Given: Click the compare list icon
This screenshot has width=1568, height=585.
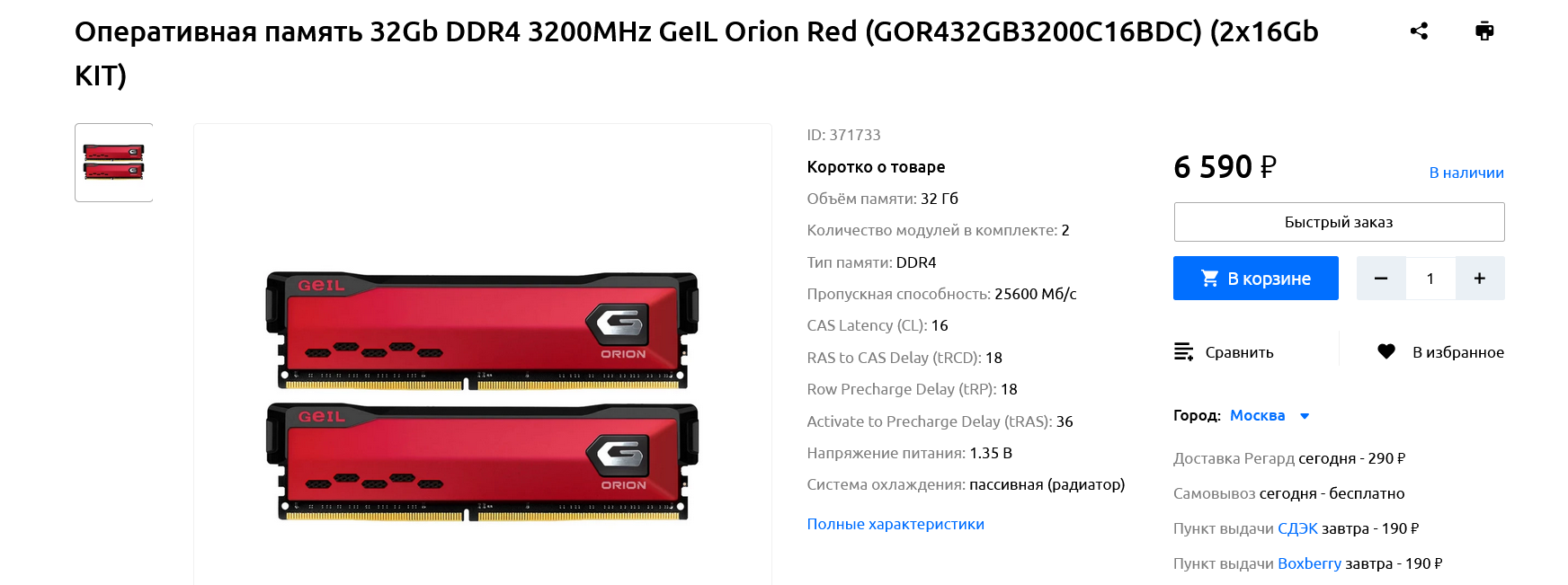Looking at the screenshot, I should (1184, 352).
